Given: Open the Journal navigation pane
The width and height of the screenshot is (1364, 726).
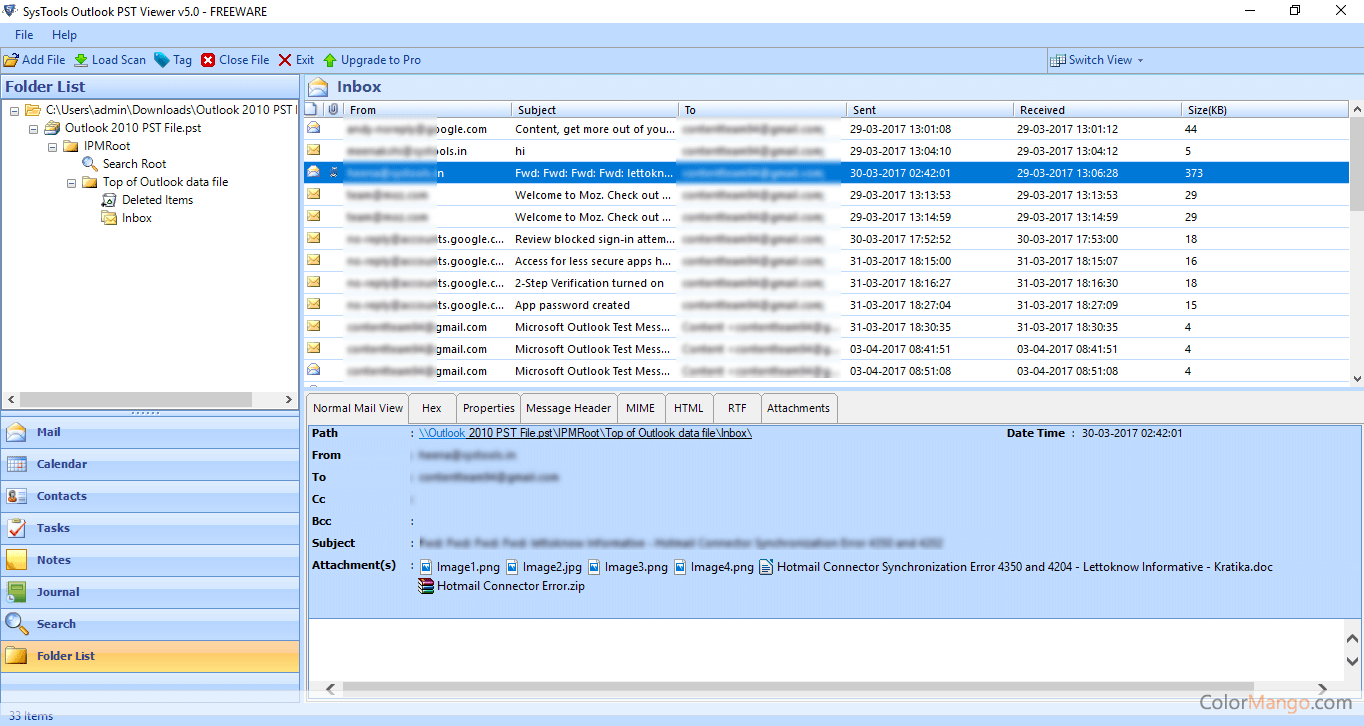Looking at the screenshot, I should click(x=150, y=592).
